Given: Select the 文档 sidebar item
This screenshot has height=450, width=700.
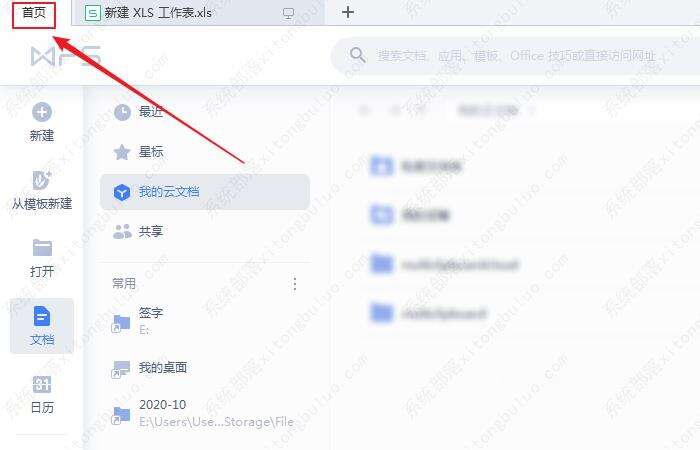Looking at the screenshot, I should coord(42,326).
